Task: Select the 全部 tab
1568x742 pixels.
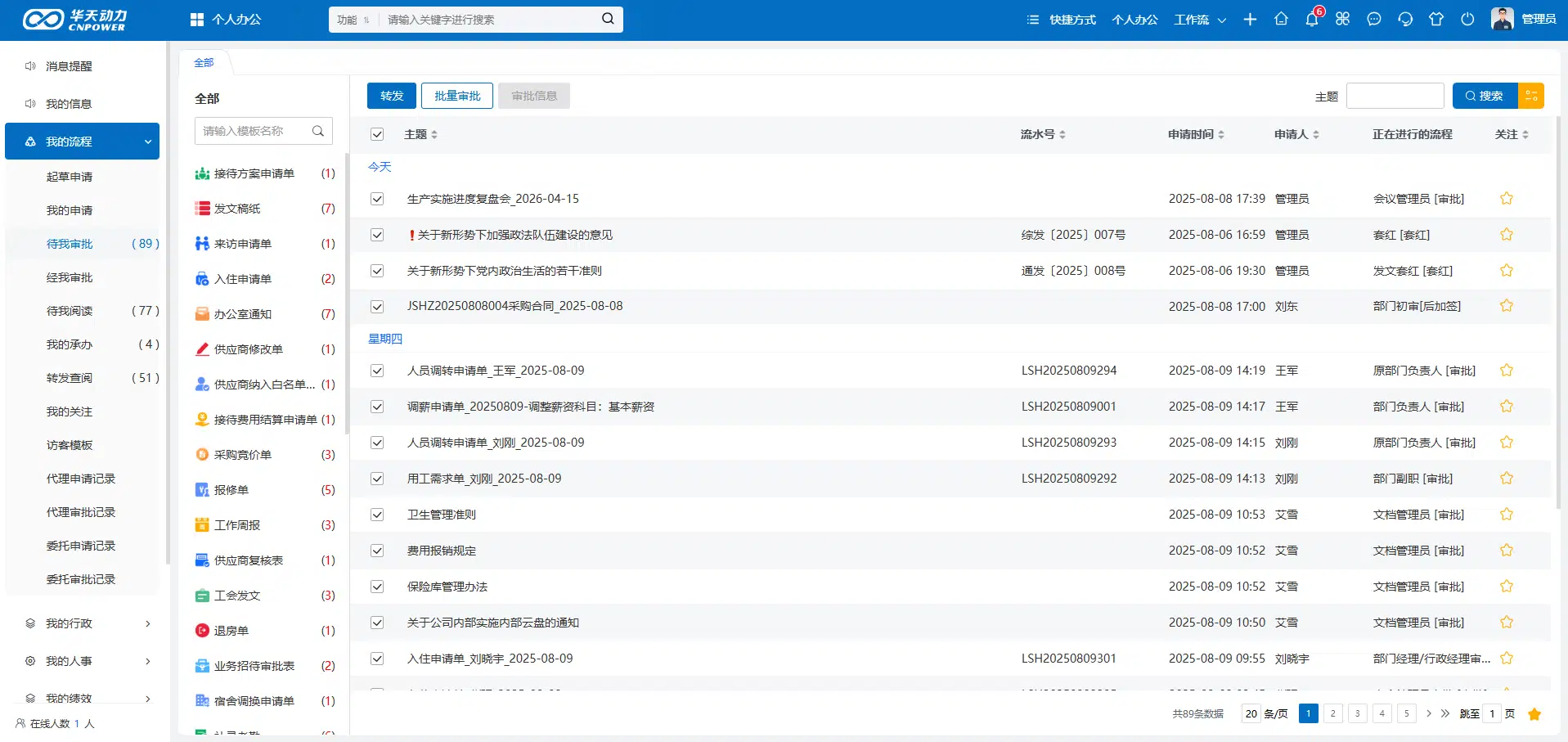Action: (204, 62)
